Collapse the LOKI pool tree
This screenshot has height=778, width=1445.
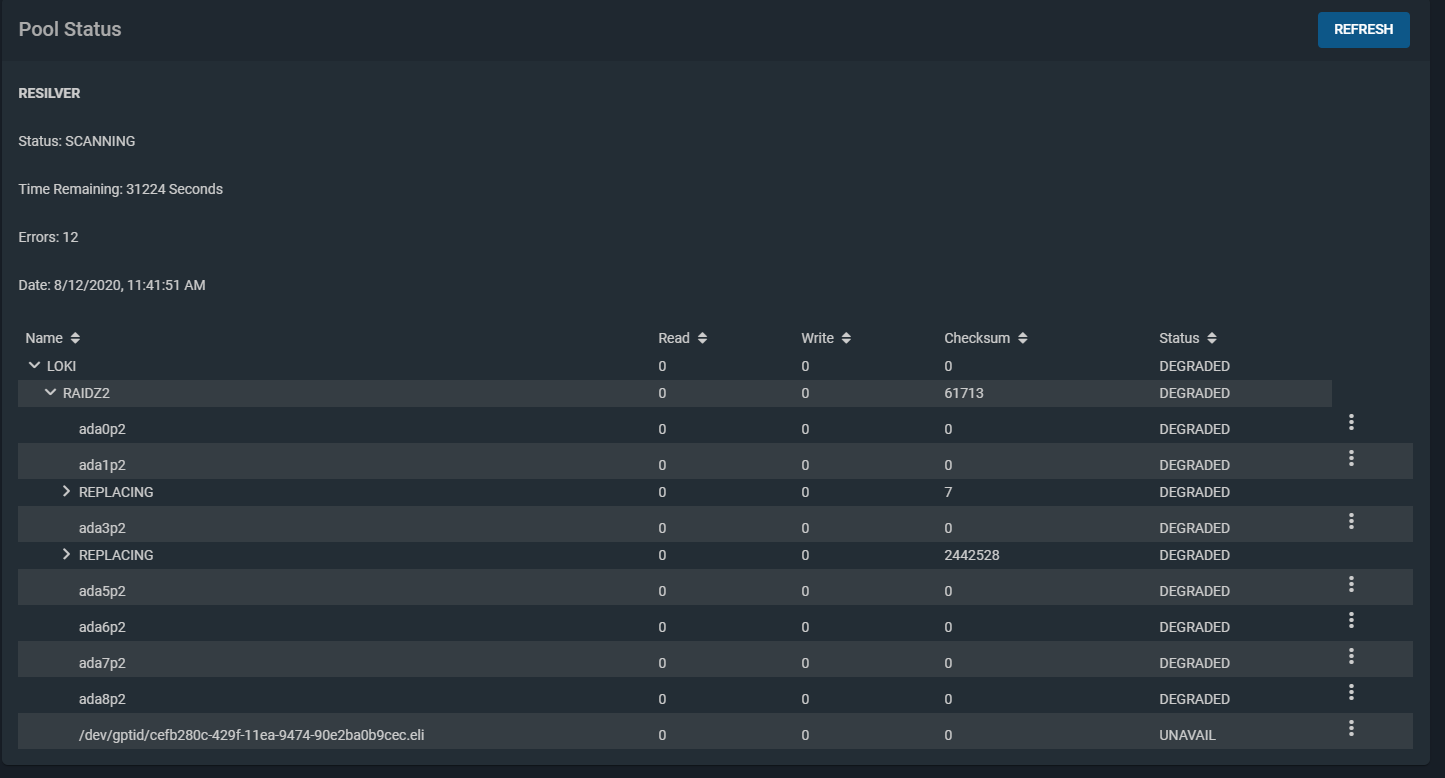(x=35, y=366)
